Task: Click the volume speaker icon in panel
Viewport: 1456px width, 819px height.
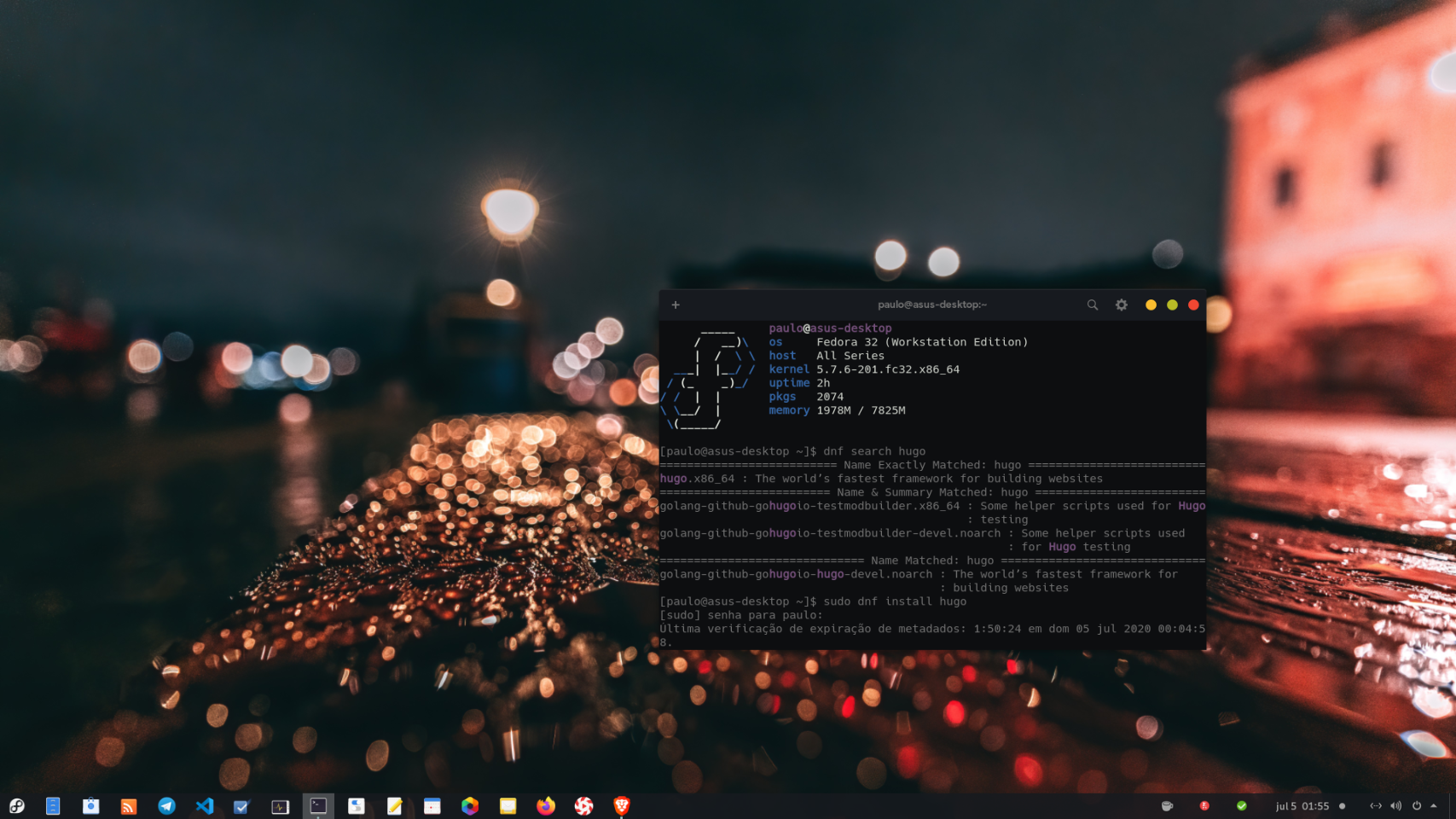Action: pos(1395,805)
